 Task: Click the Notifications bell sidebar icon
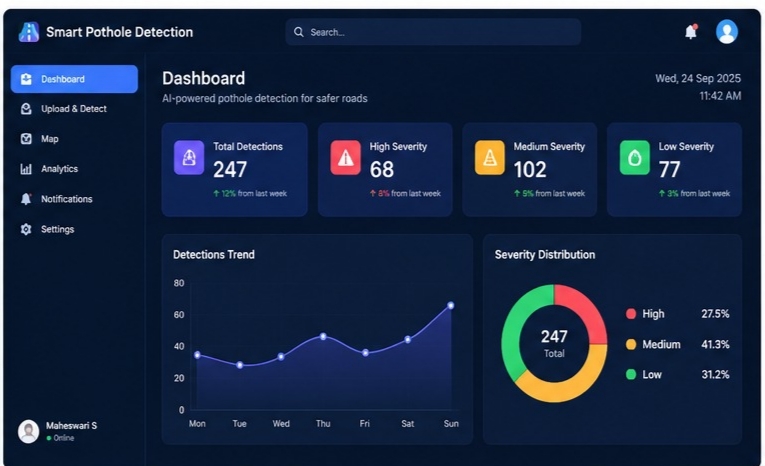click(26, 199)
